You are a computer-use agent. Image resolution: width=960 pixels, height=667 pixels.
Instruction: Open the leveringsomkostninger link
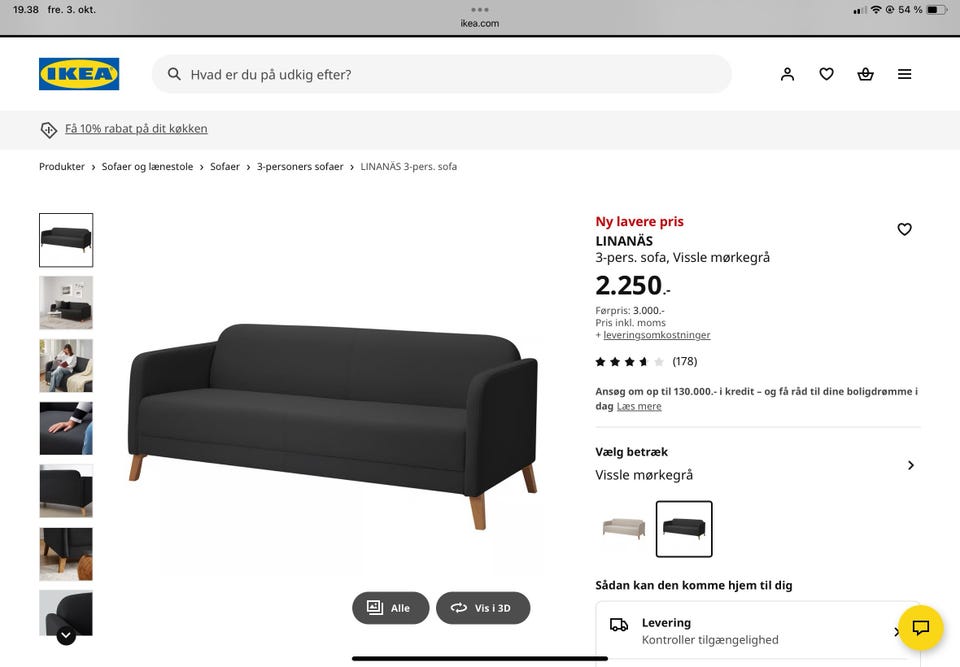tap(656, 335)
